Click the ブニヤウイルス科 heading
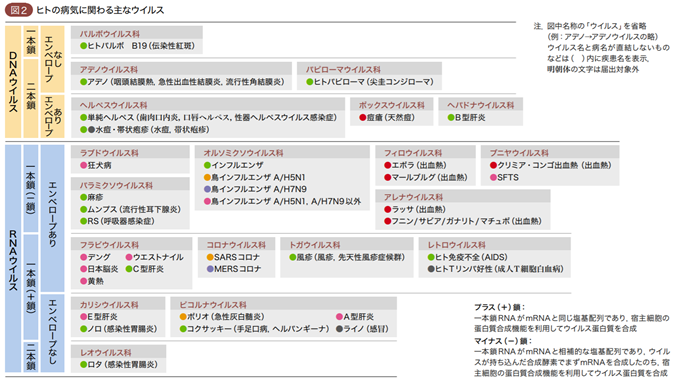This screenshot has height=381, width=685. coord(519,153)
